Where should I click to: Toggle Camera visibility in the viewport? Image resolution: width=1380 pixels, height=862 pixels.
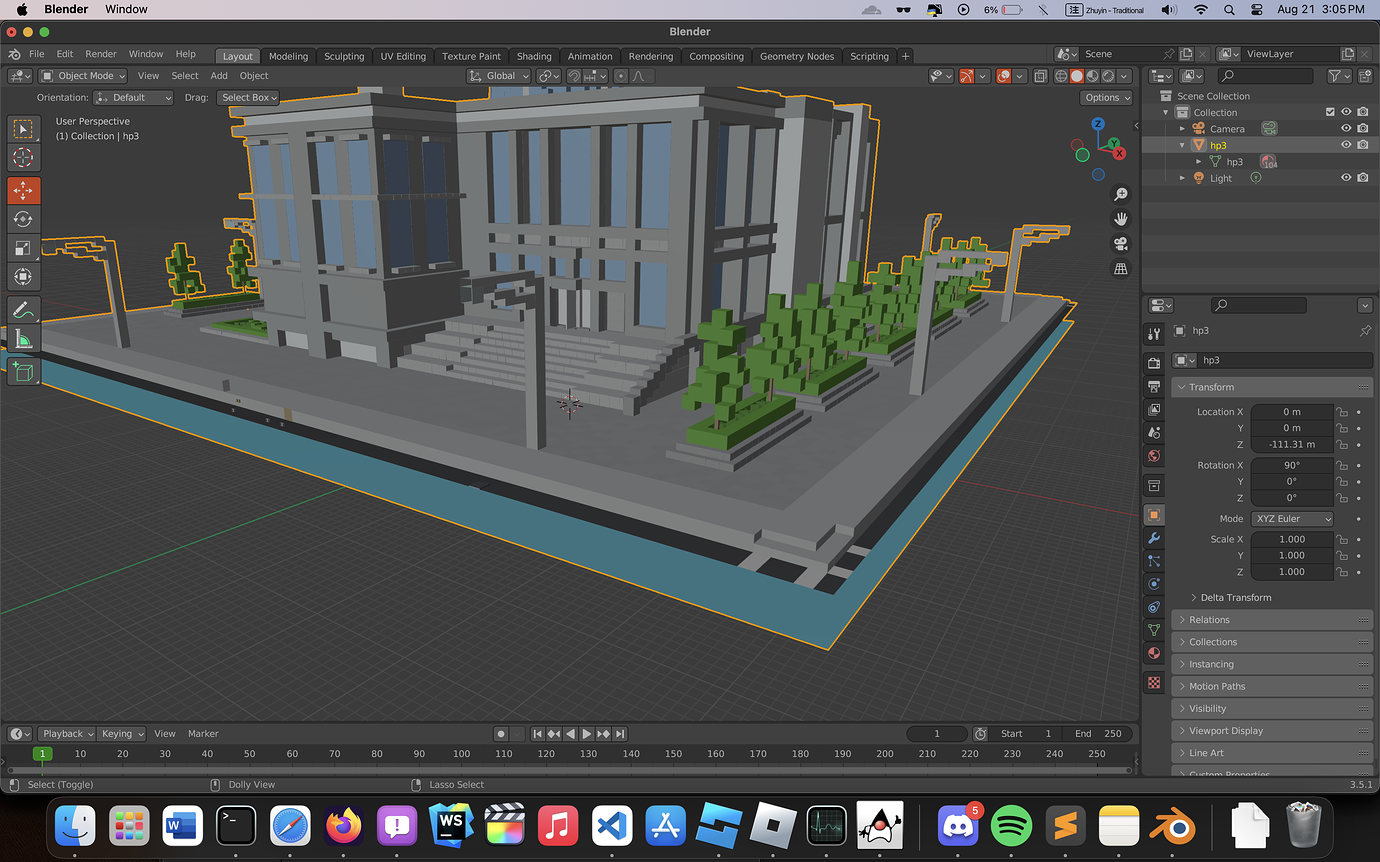pos(1346,128)
